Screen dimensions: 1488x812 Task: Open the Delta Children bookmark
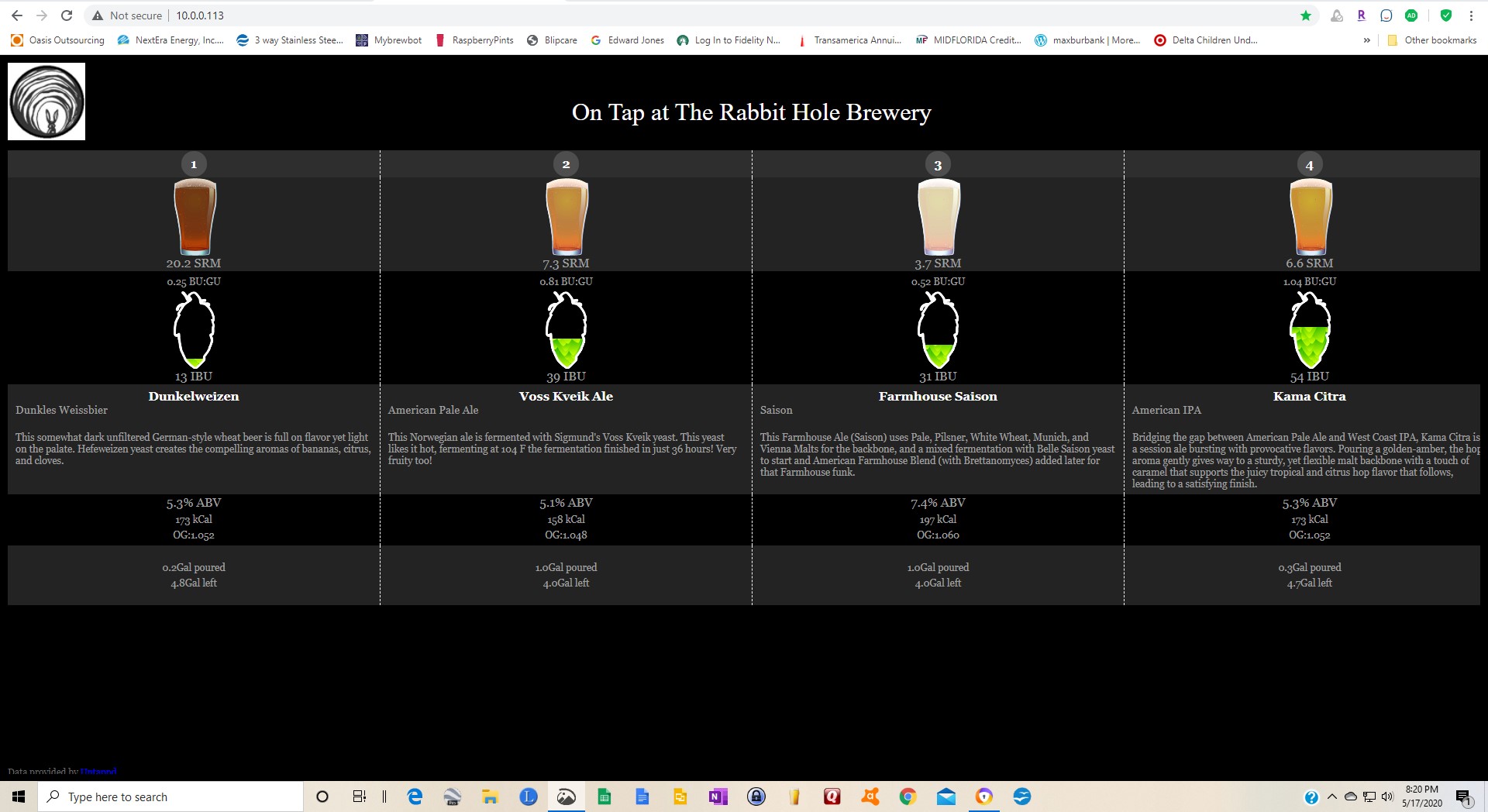point(1206,40)
